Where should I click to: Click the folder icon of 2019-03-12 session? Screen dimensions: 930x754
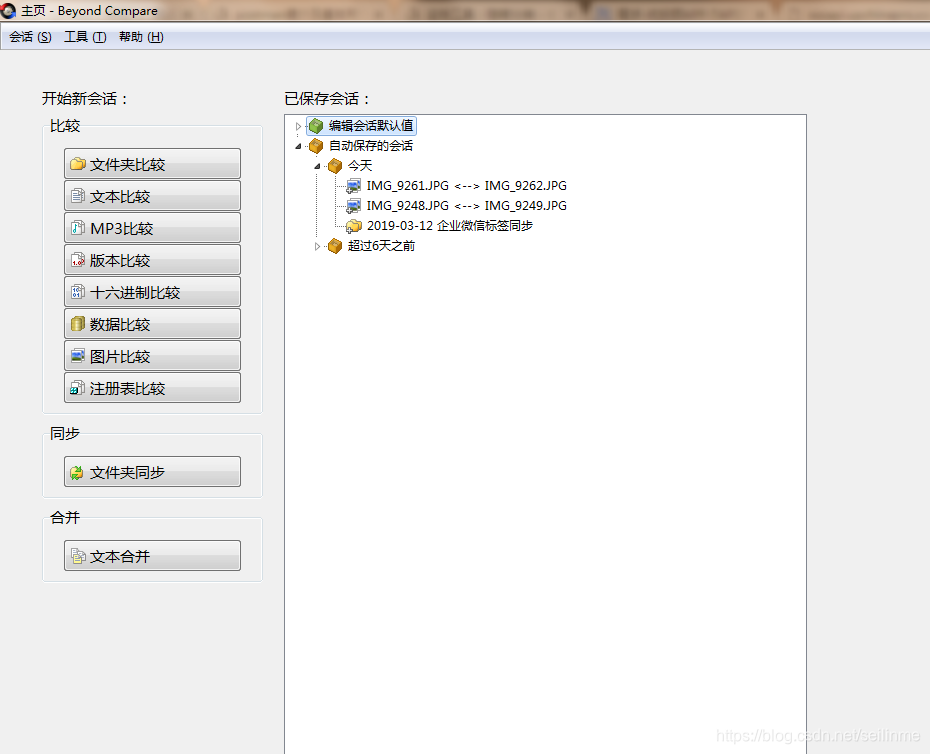[x=354, y=226]
